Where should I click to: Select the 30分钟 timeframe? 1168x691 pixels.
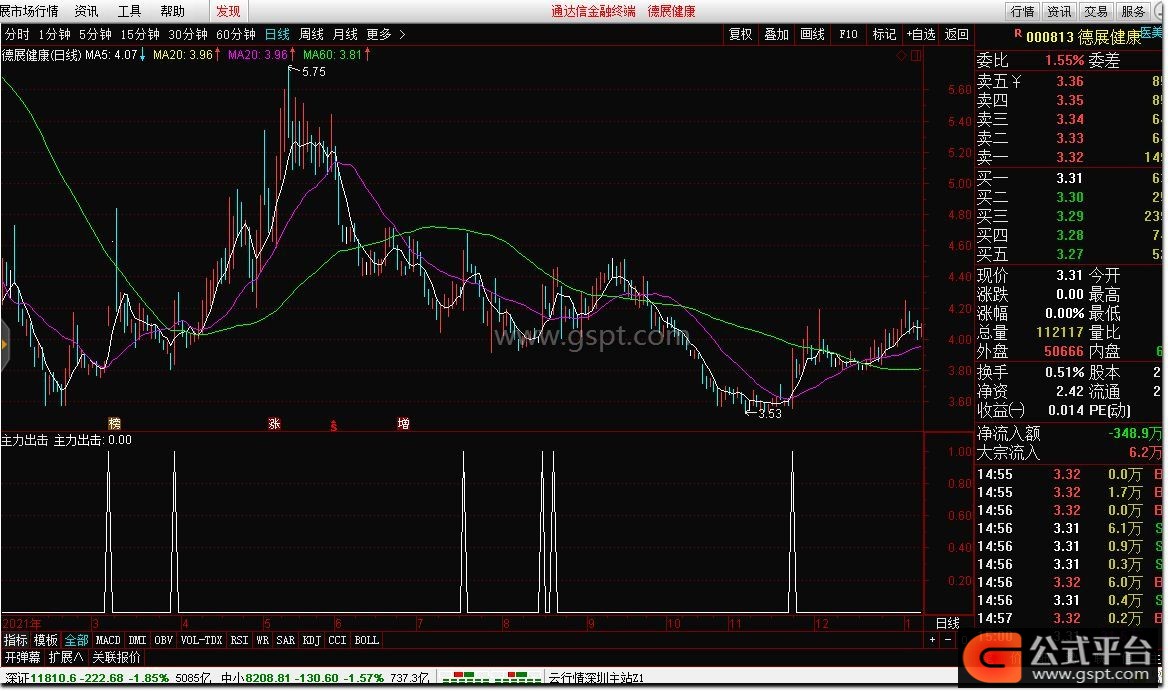tap(188, 34)
